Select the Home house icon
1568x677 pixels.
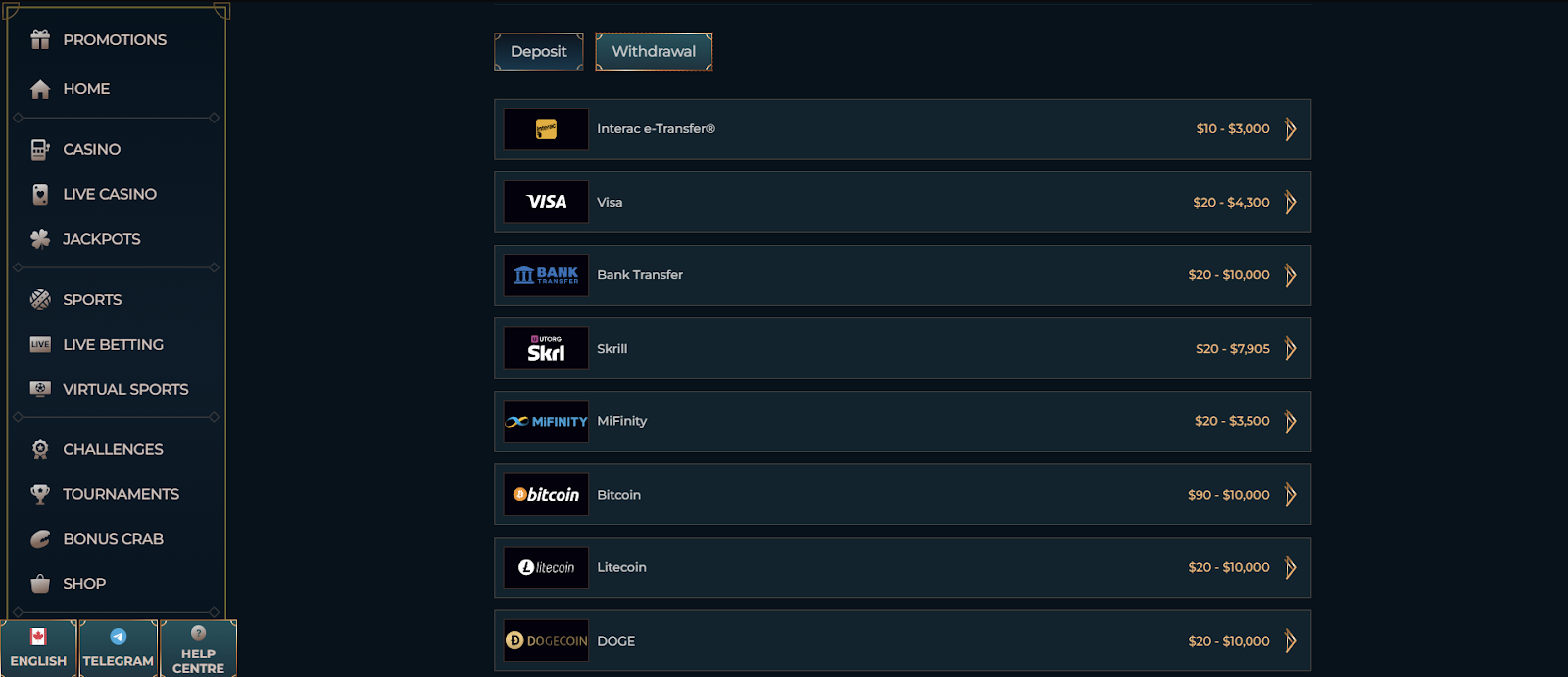(x=40, y=89)
